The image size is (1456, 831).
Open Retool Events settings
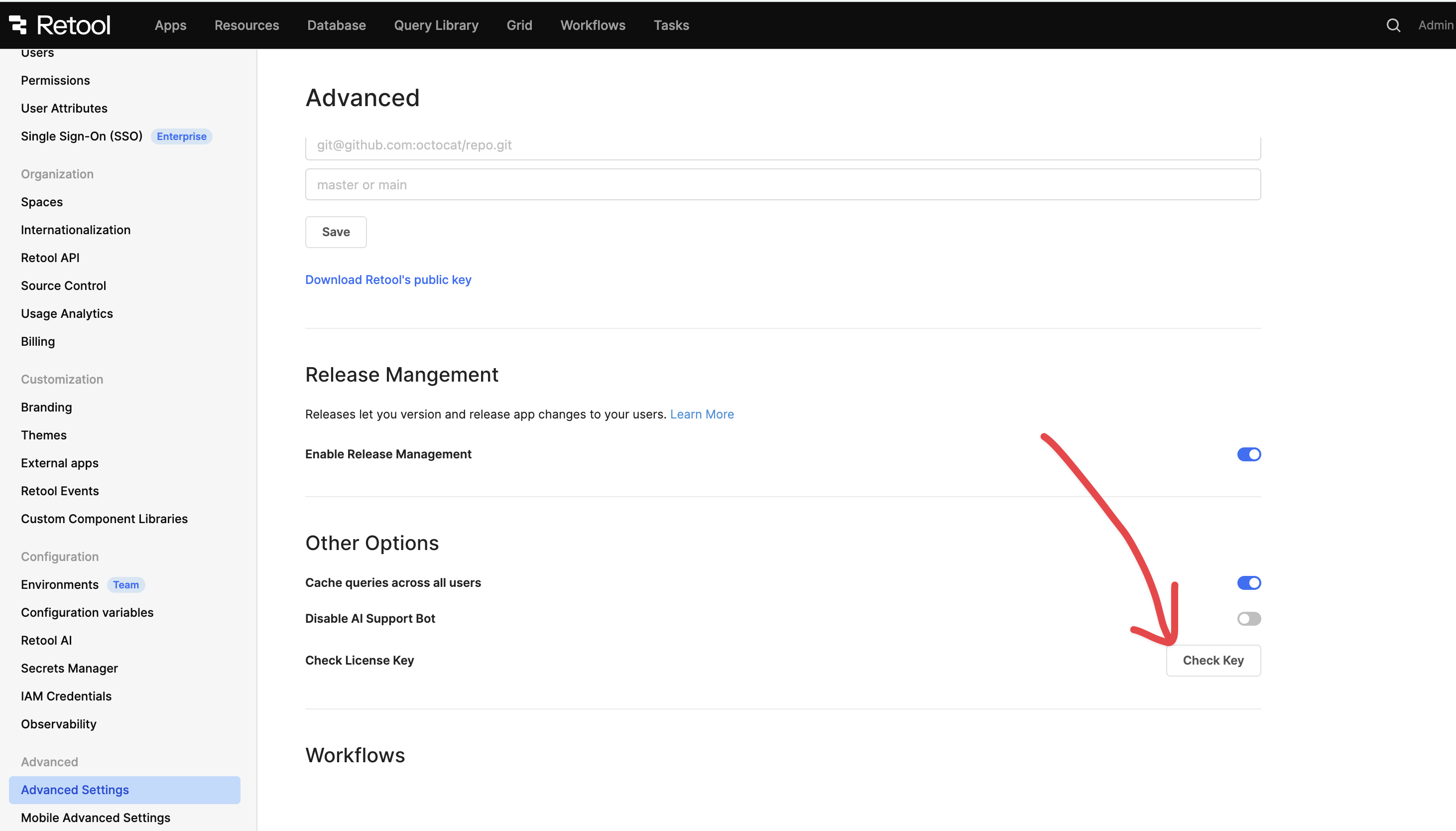tap(60, 491)
